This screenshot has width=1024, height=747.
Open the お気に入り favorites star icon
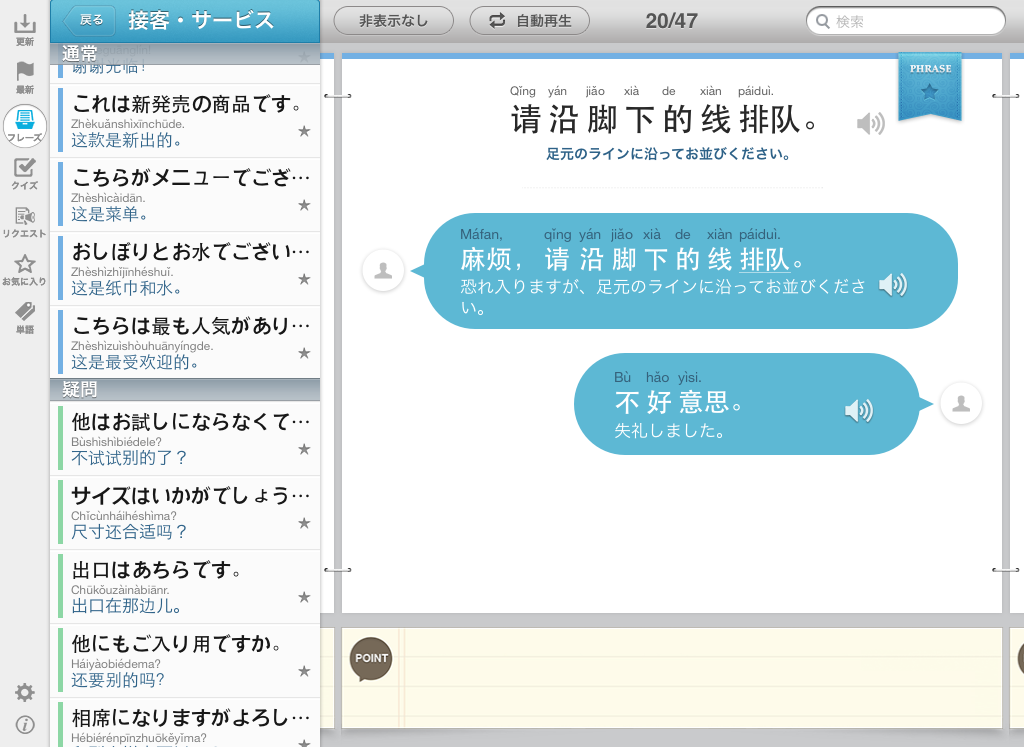click(25, 269)
